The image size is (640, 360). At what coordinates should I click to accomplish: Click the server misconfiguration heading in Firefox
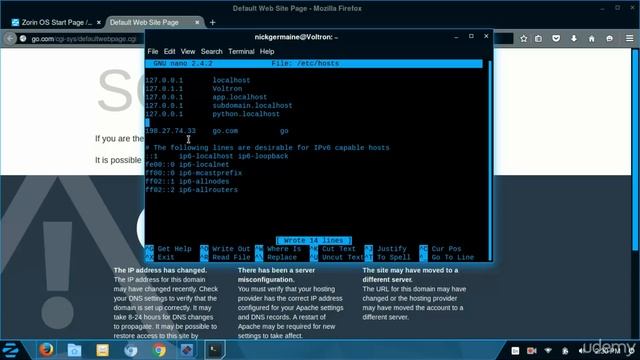tap(276, 275)
